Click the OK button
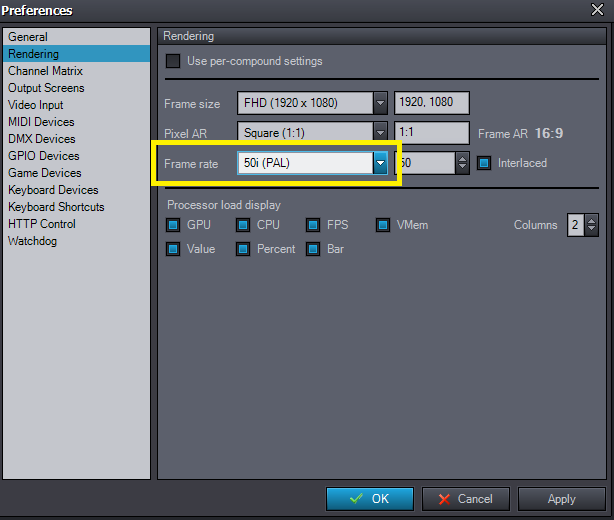This screenshot has height=520, width=614. coord(370,498)
